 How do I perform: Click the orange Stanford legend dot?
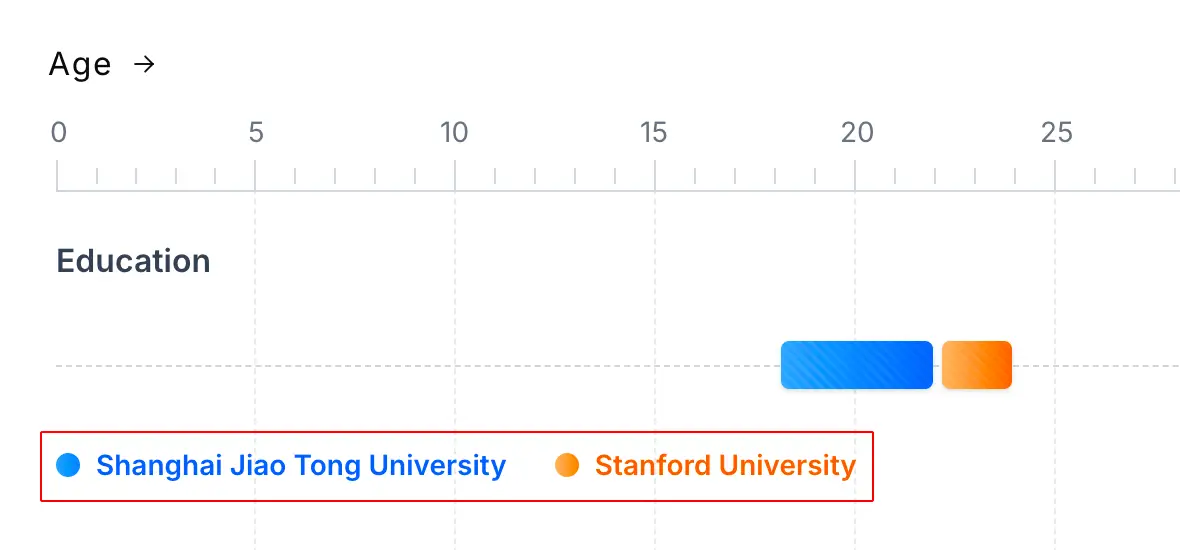567,465
